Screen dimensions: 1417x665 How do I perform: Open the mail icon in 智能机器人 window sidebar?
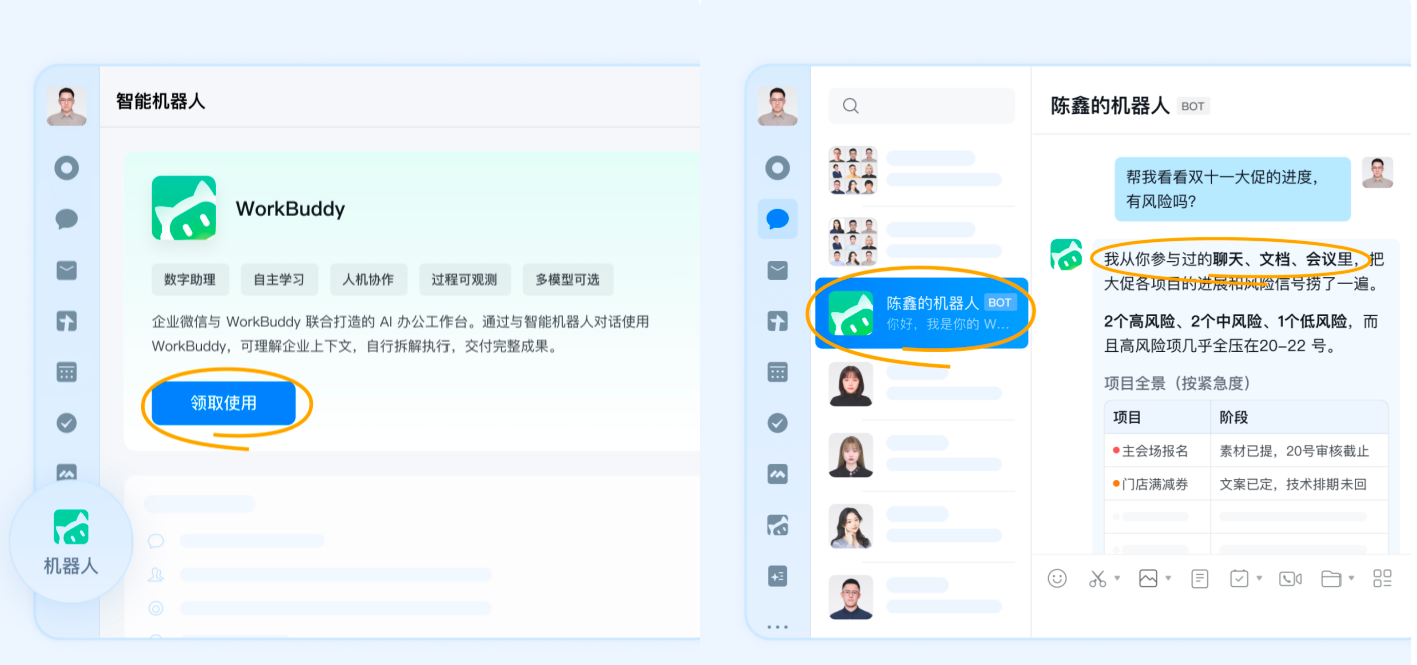(x=67, y=270)
